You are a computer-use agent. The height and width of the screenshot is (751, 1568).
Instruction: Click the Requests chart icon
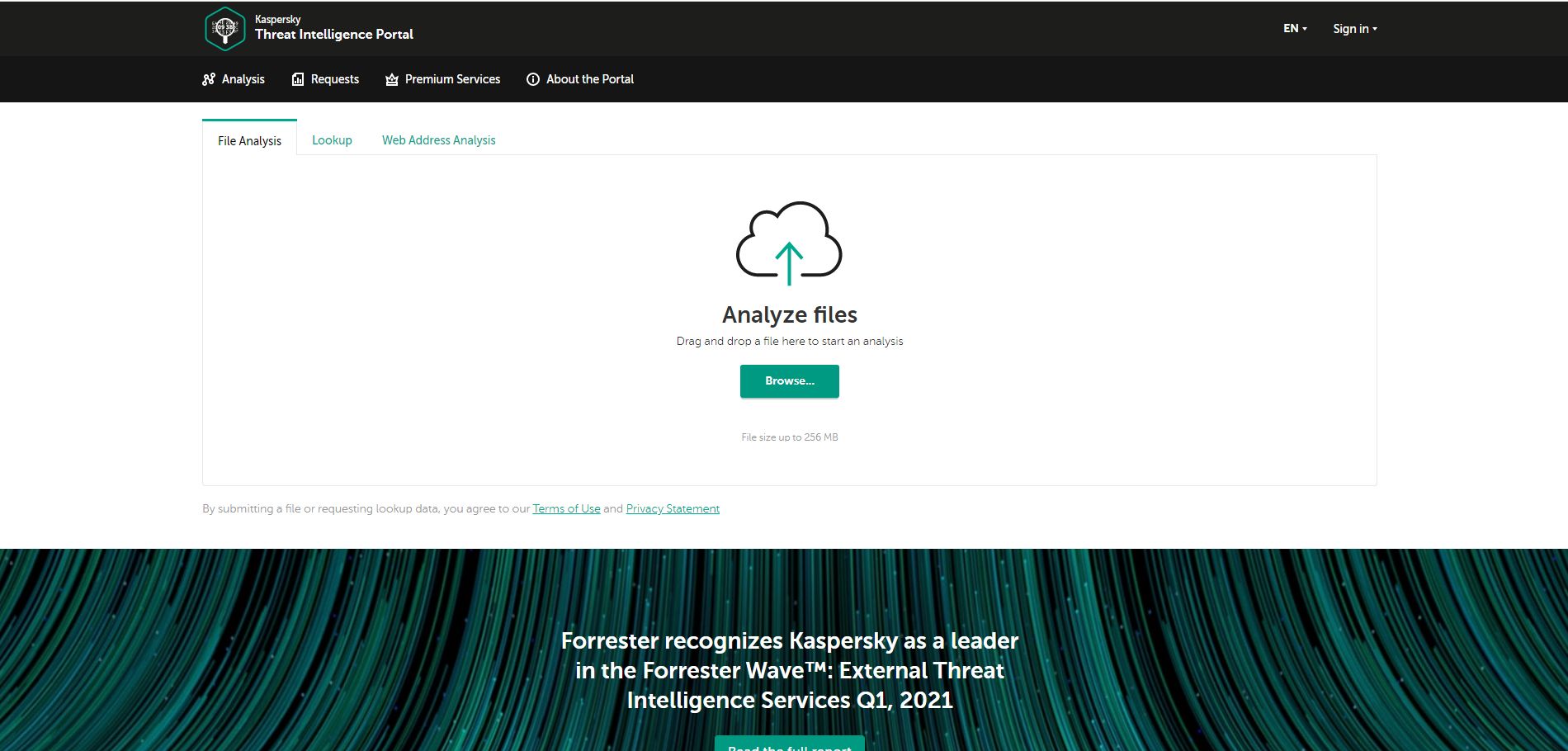coord(298,79)
